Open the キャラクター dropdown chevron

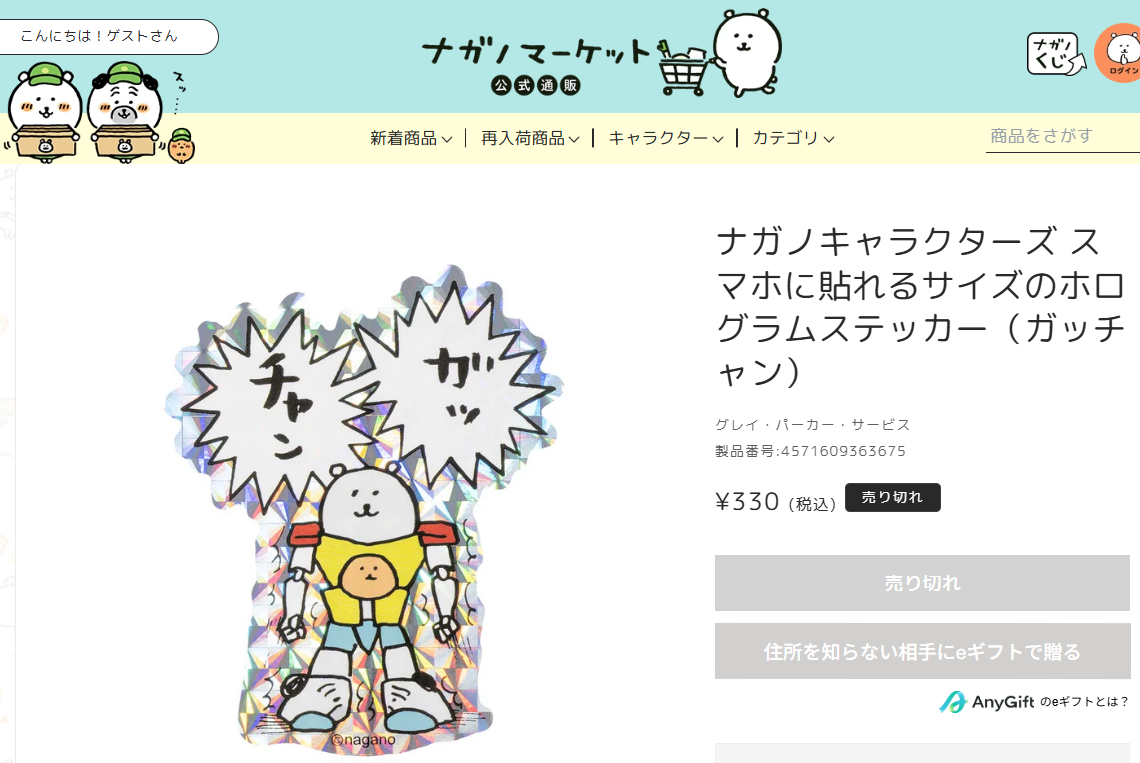(718, 139)
